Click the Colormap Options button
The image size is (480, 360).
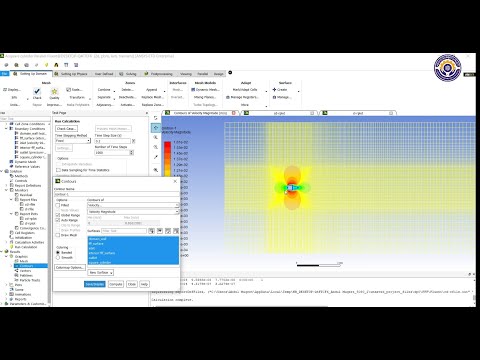pos(70,268)
